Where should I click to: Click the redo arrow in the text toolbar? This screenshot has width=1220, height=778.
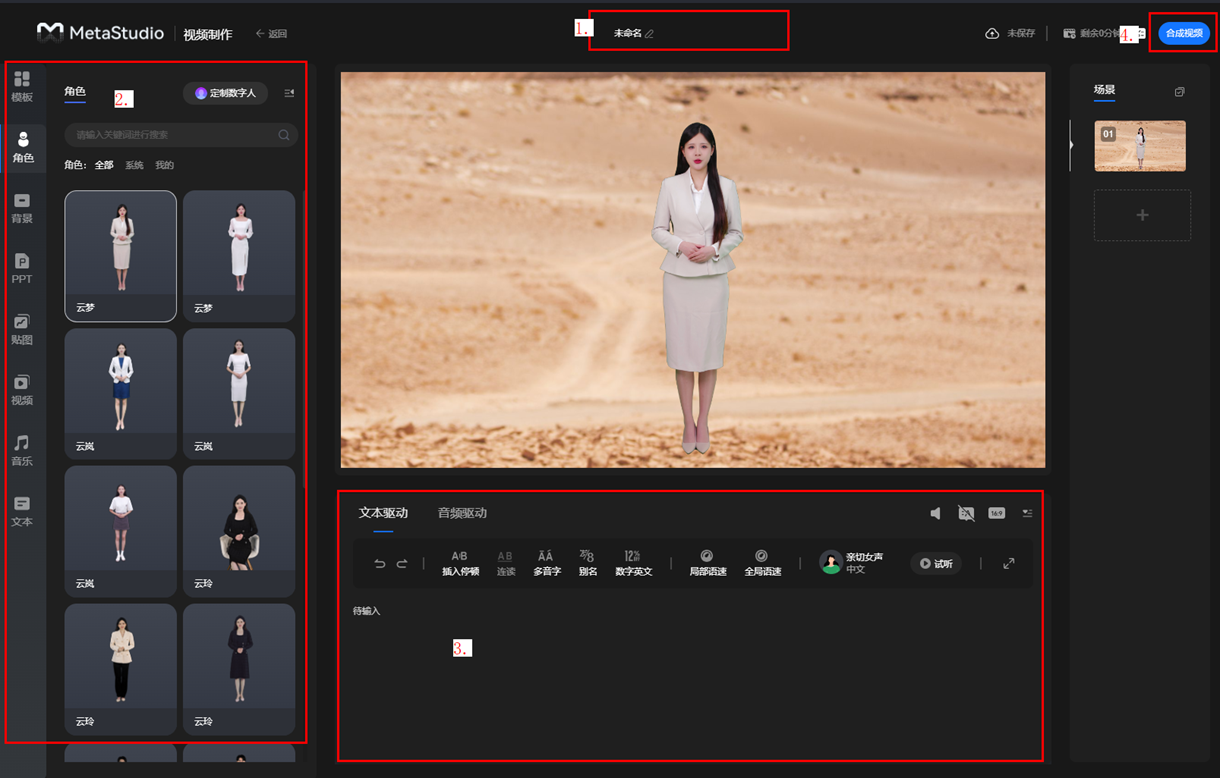(x=402, y=564)
